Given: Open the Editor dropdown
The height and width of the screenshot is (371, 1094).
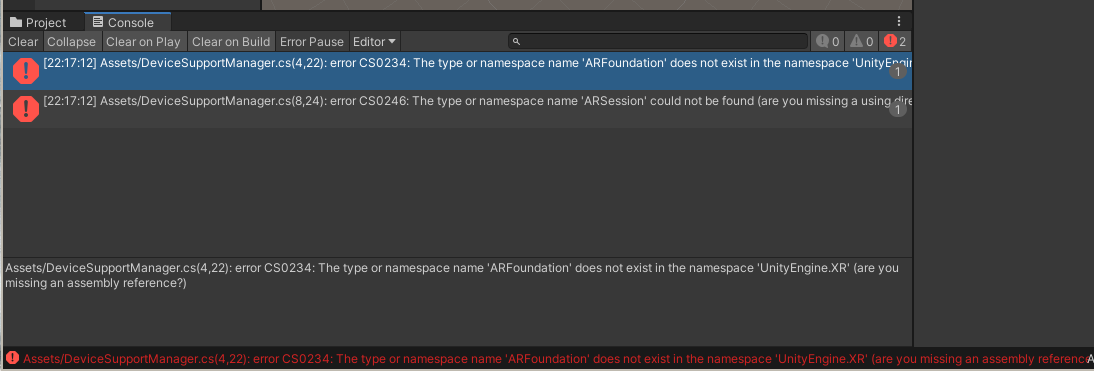Looking at the screenshot, I should tap(375, 42).
